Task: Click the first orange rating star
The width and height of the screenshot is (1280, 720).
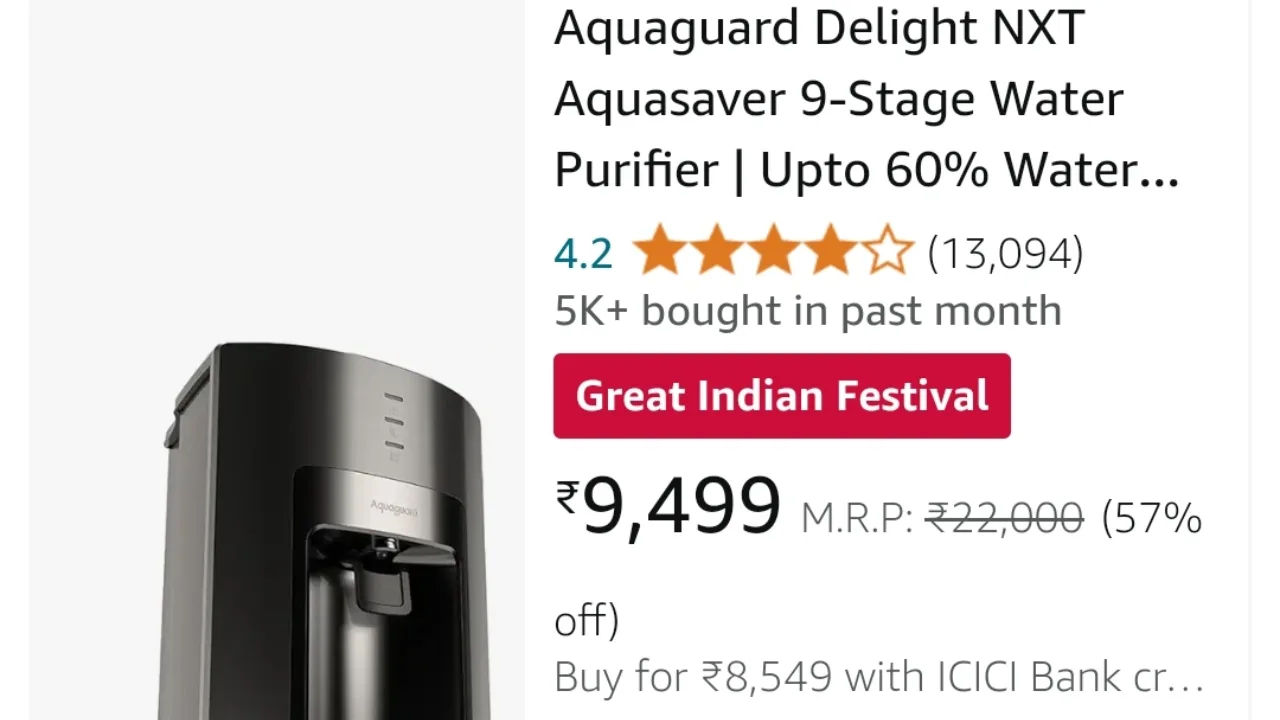Action: tap(660, 251)
